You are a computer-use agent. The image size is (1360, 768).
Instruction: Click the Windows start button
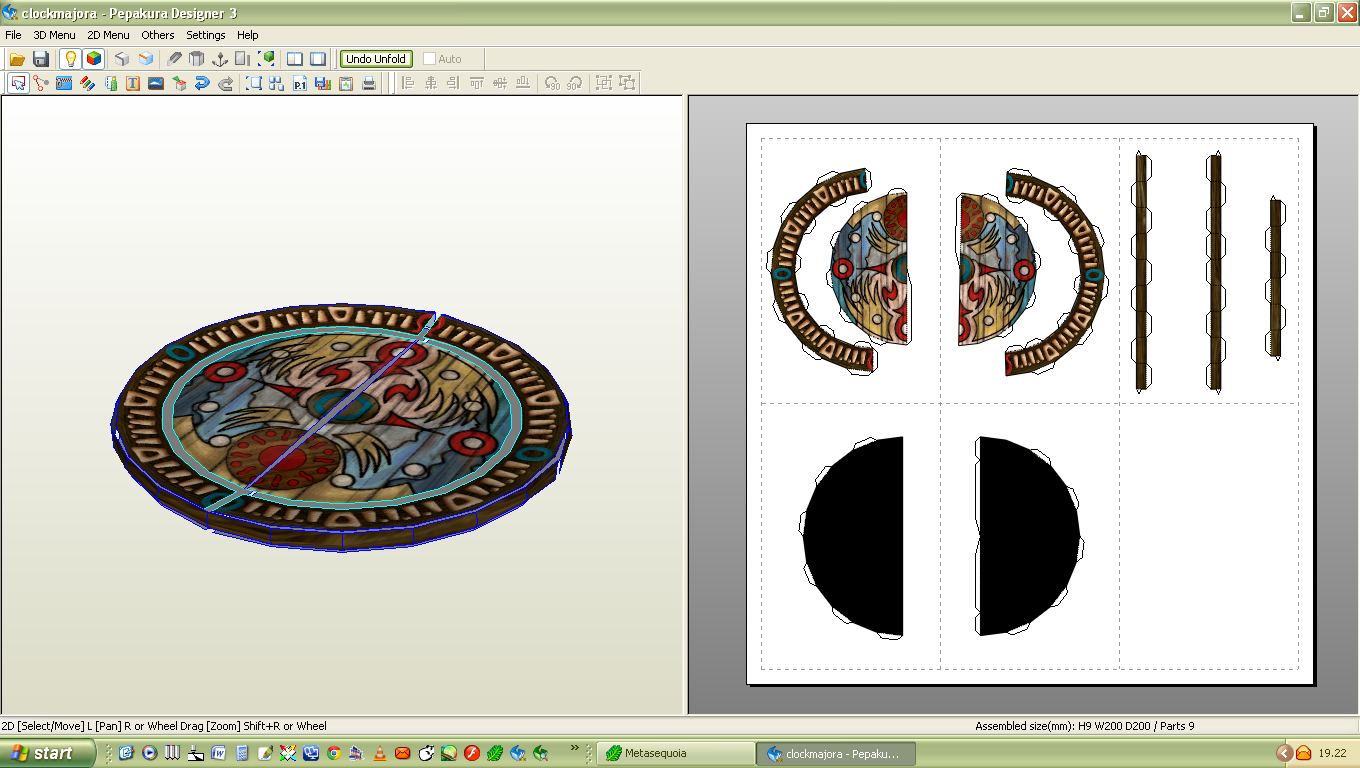48,753
